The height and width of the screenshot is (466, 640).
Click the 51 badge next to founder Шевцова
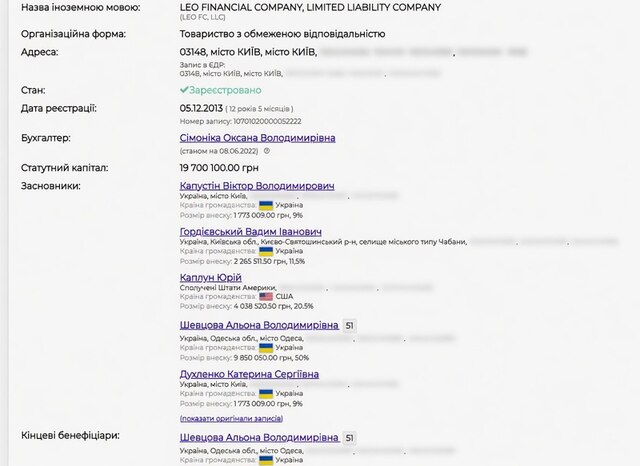pyautogui.click(x=349, y=326)
